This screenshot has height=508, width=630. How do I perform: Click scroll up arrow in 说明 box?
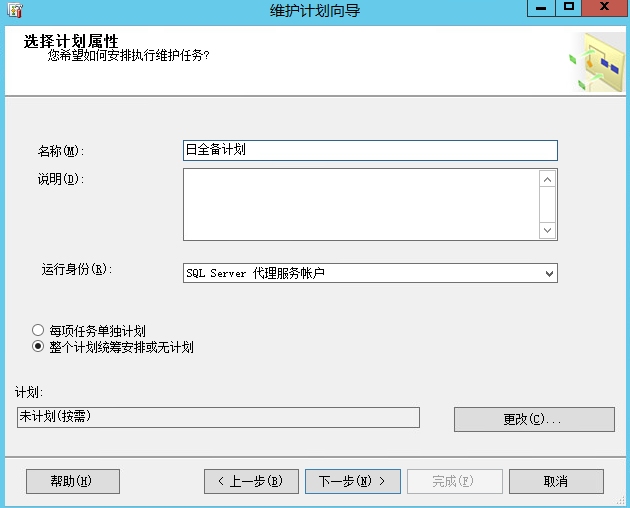point(547,180)
